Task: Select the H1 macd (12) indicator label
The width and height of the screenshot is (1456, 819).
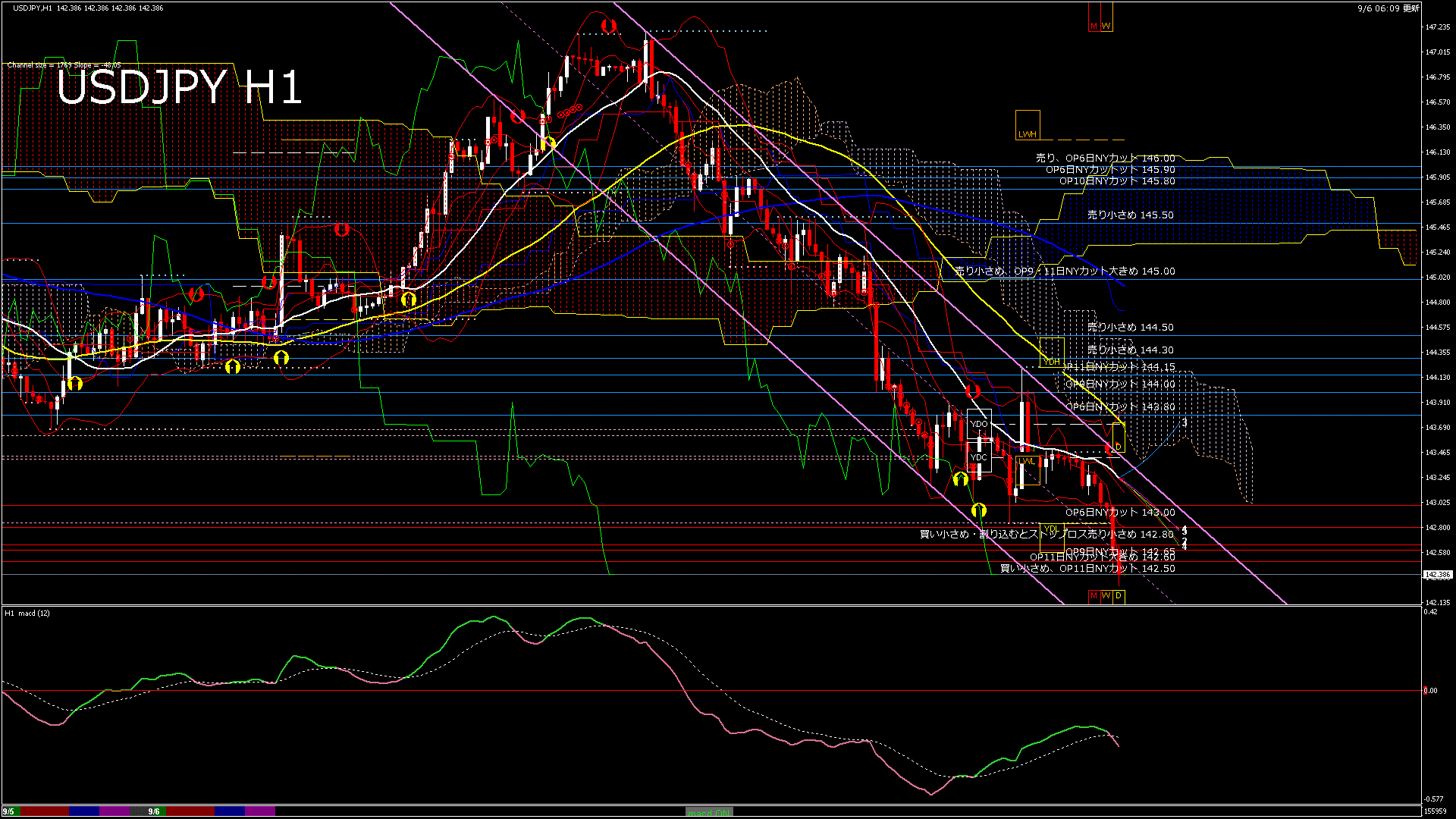Action: tap(27, 613)
